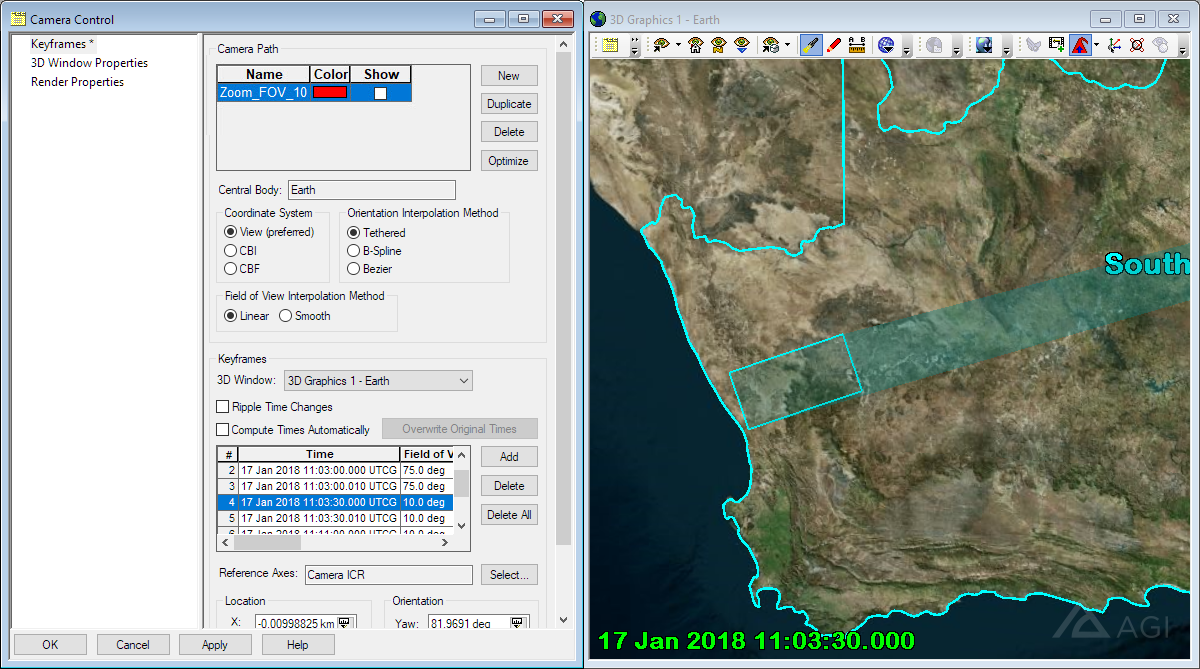Click Delete All keyframes button
This screenshot has height=669, width=1200.
[x=509, y=515]
